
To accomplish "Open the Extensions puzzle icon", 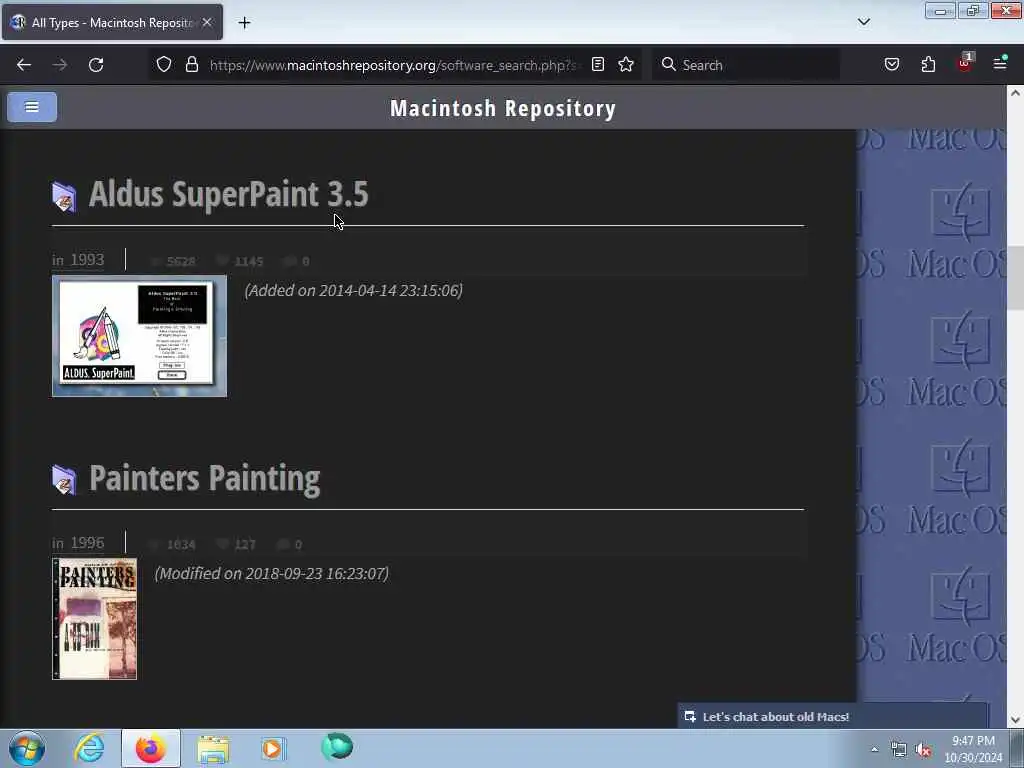I will (x=928, y=65).
